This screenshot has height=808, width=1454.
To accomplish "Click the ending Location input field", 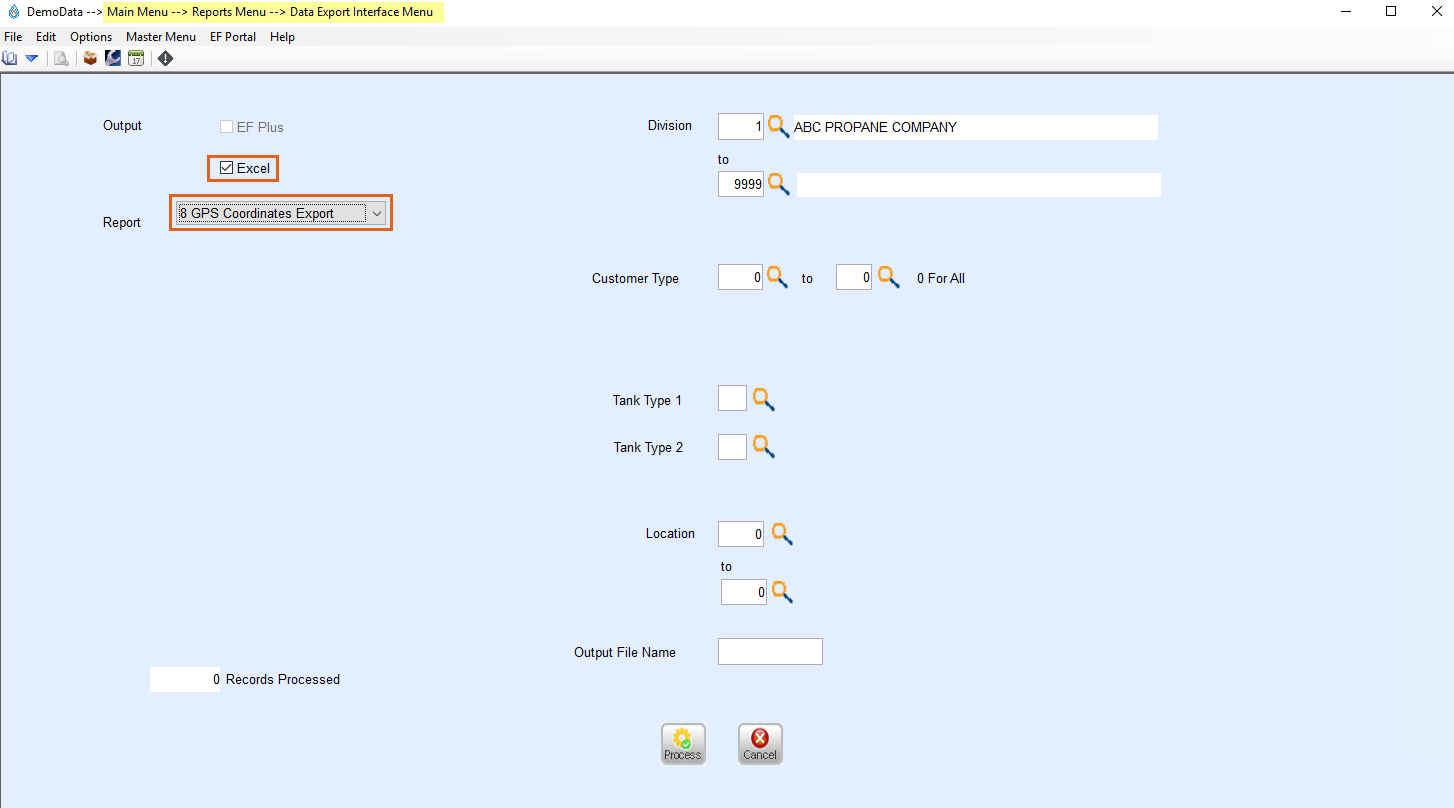I will (744, 592).
